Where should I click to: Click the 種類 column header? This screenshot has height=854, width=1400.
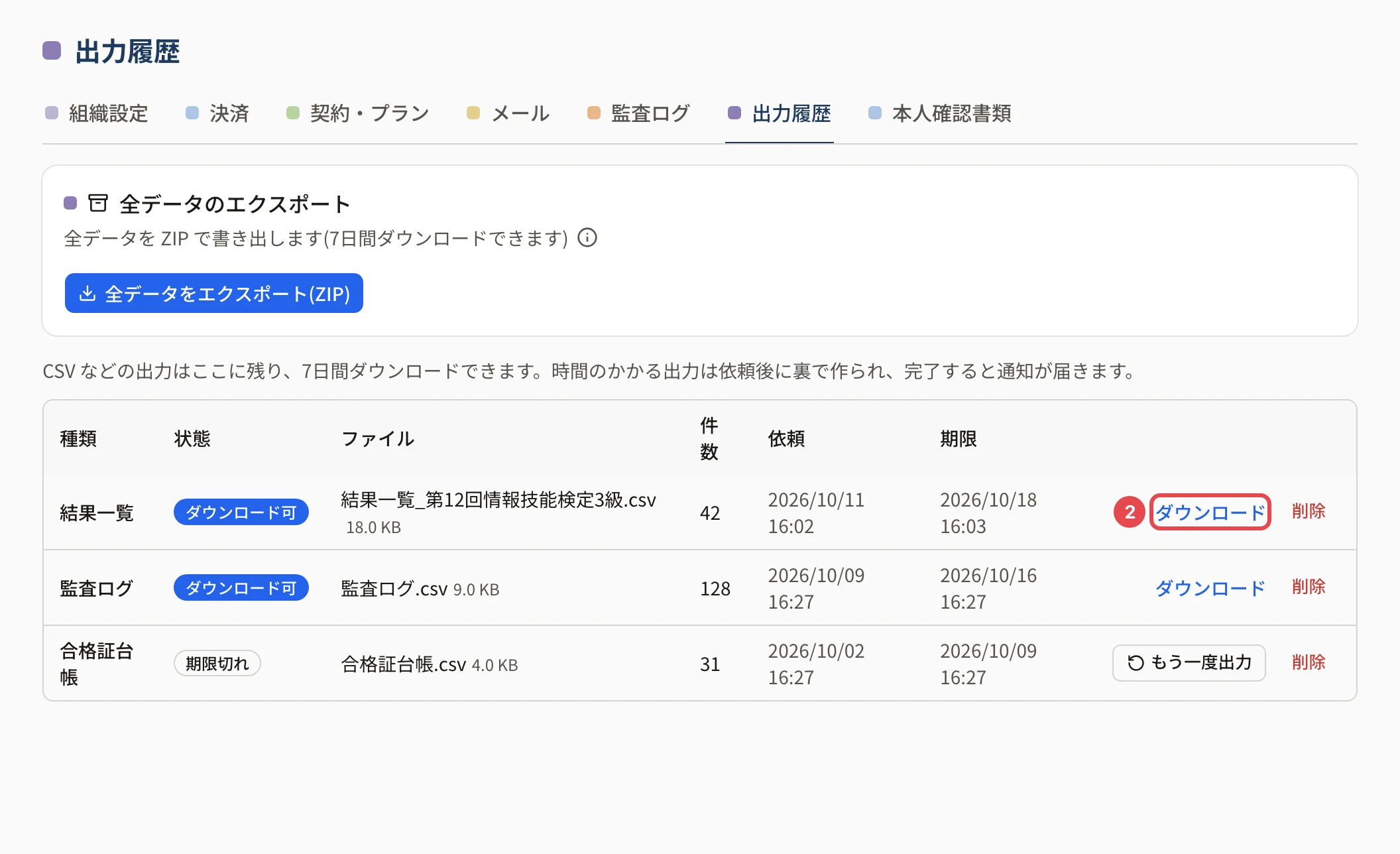coord(78,438)
